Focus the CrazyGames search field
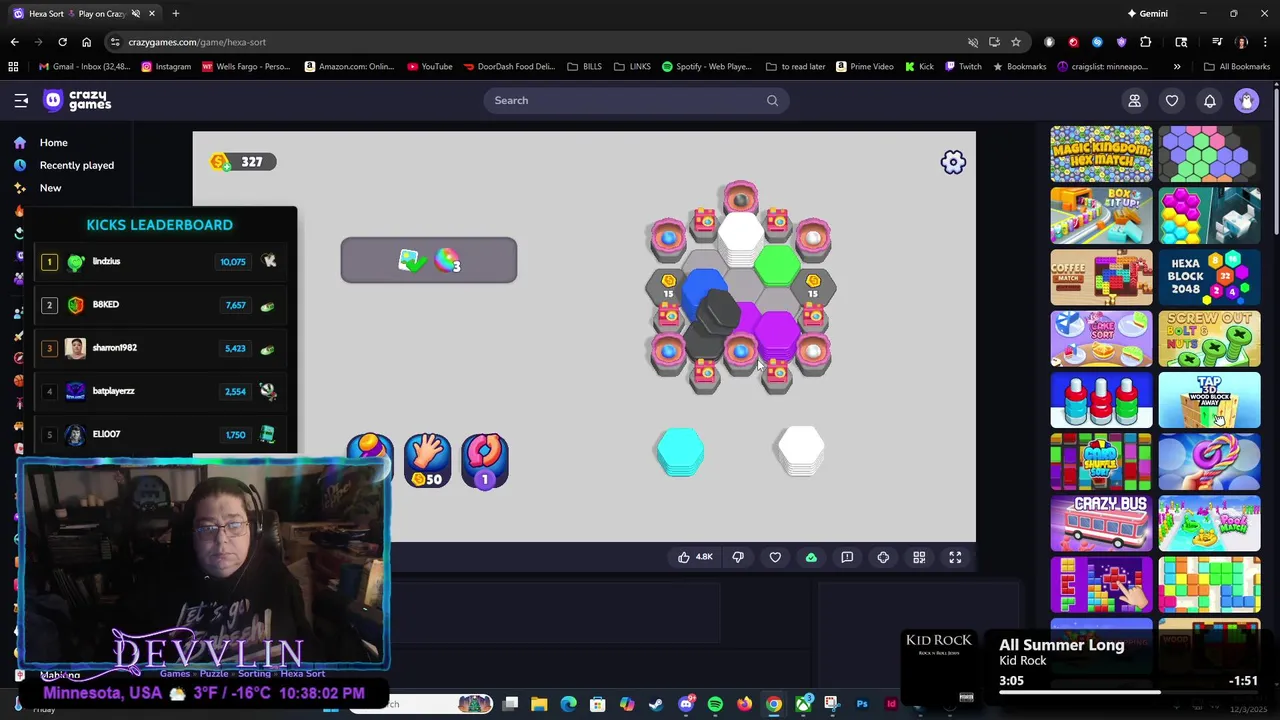The height and width of the screenshot is (720, 1280). [636, 100]
